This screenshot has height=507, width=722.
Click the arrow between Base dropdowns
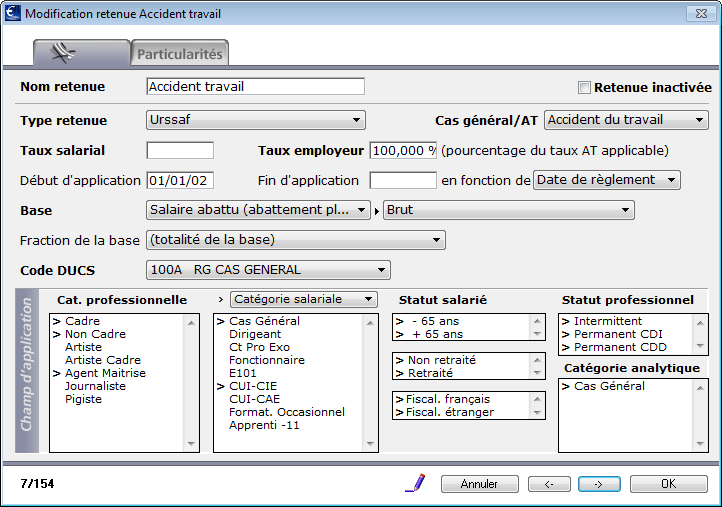click(377, 211)
